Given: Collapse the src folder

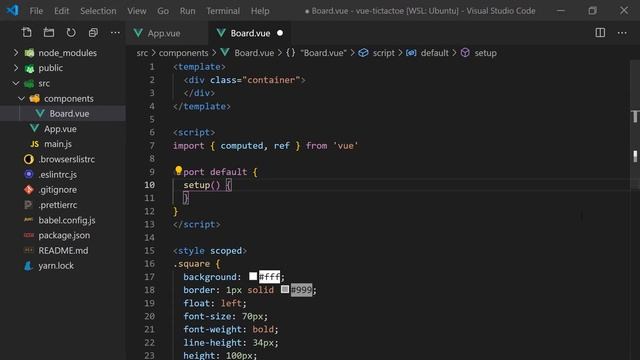Looking at the screenshot, I should [x=16, y=83].
